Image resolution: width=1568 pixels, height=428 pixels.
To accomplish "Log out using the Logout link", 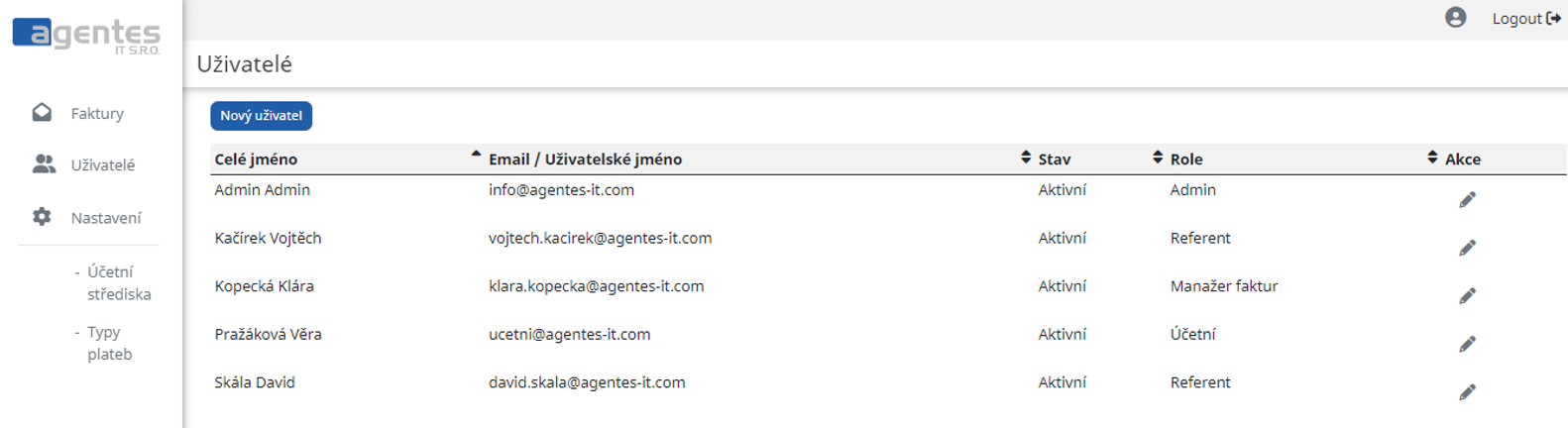I will pyautogui.click(x=1526, y=19).
